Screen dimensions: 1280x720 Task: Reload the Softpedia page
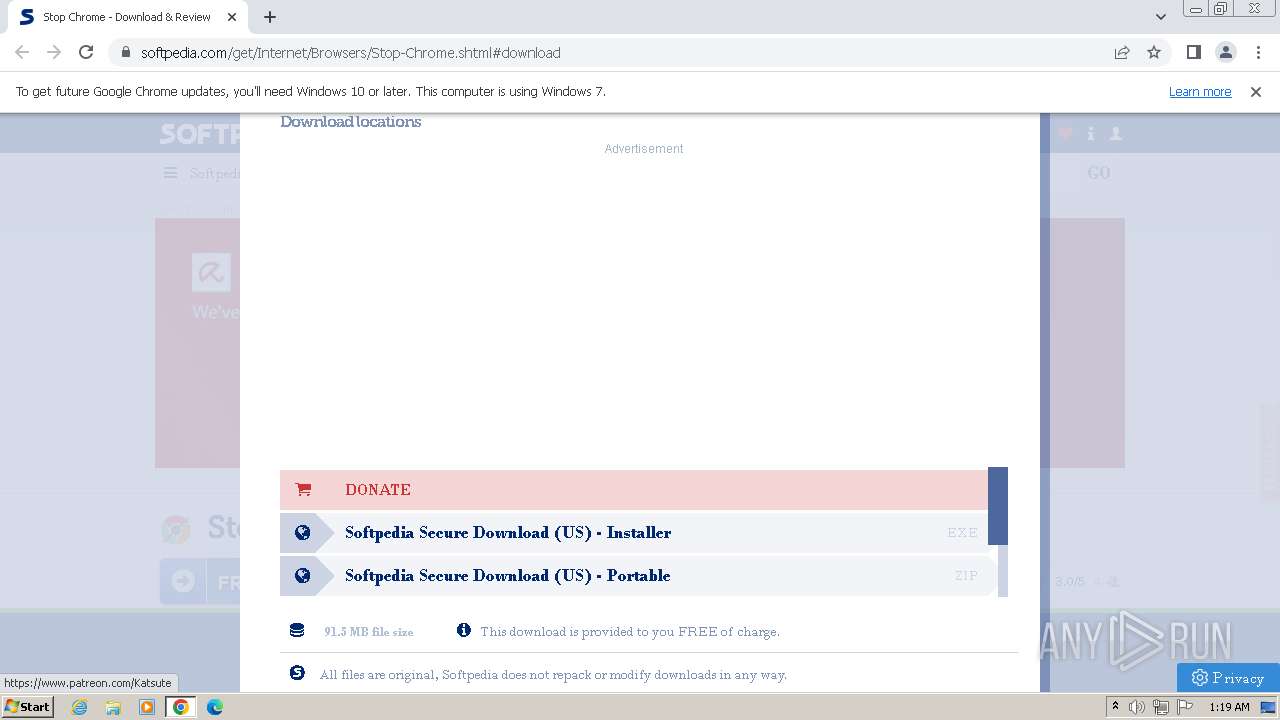[86, 52]
